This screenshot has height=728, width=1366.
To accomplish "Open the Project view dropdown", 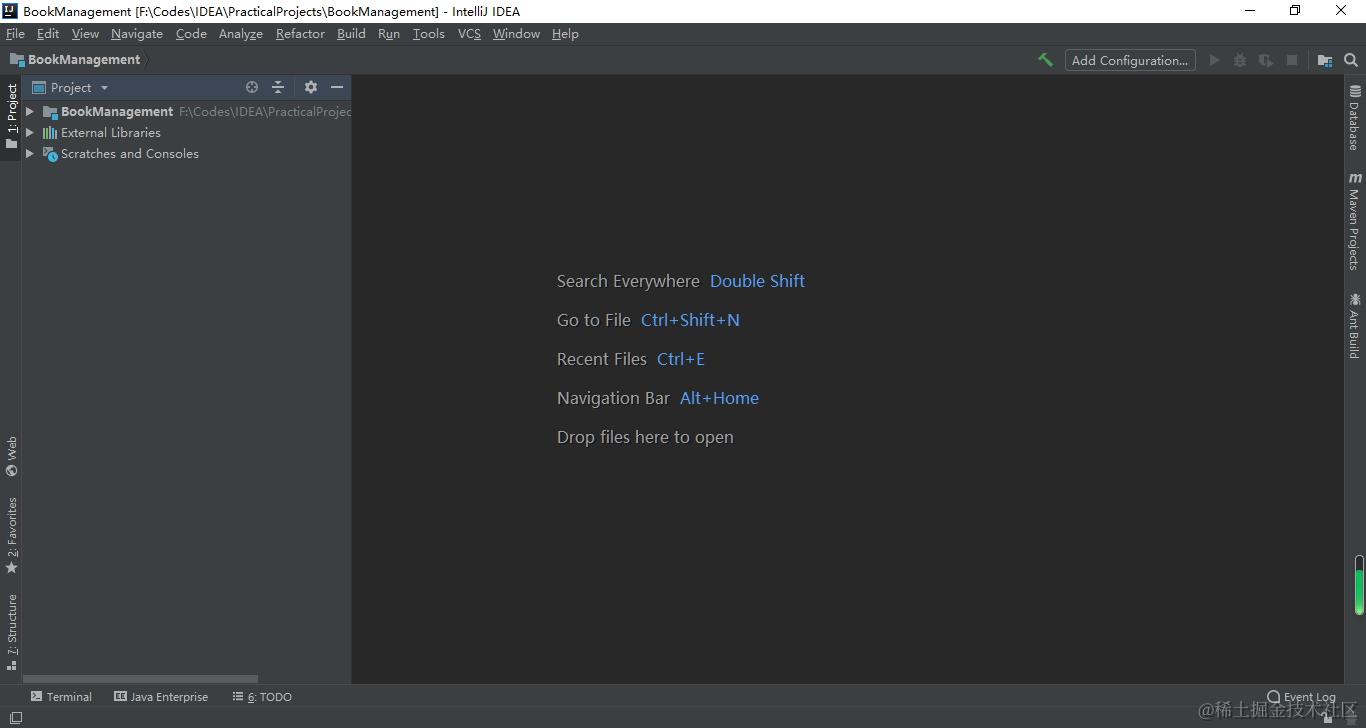I will point(70,87).
